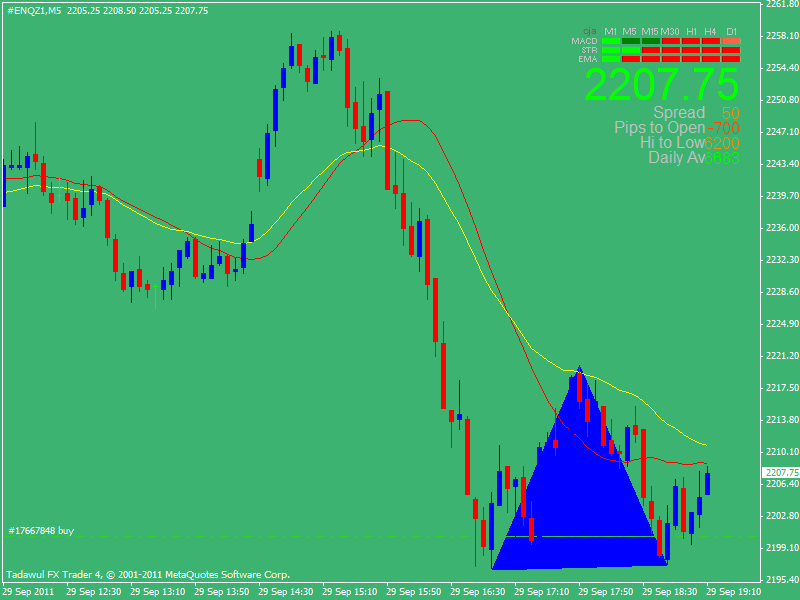Click the Spread value label
Viewport: 800px width, 600px height.
click(x=679, y=113)
